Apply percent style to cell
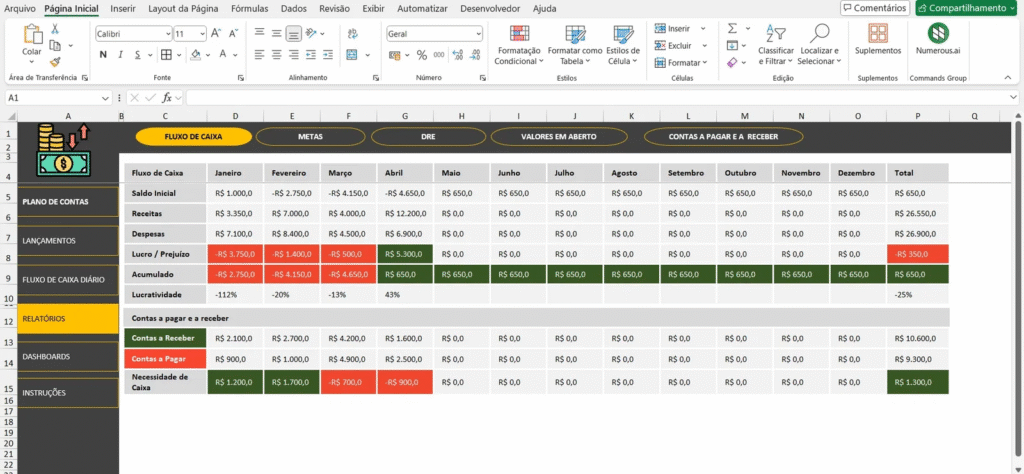 coord(422,55)
